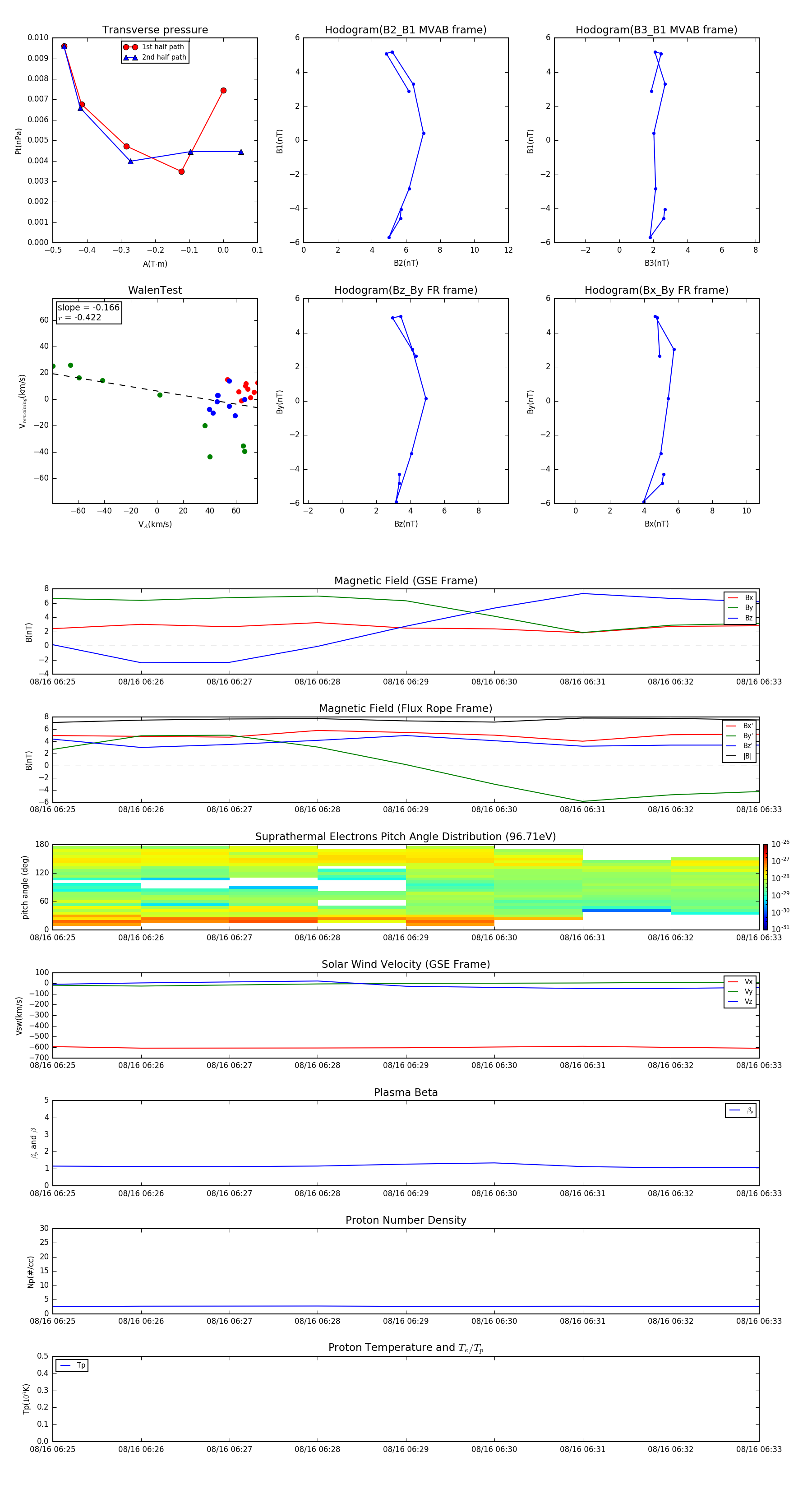Click the 'A(T·m)' x-axis label
Screen dimensions: 812x1489
click(x=155, y=264)
